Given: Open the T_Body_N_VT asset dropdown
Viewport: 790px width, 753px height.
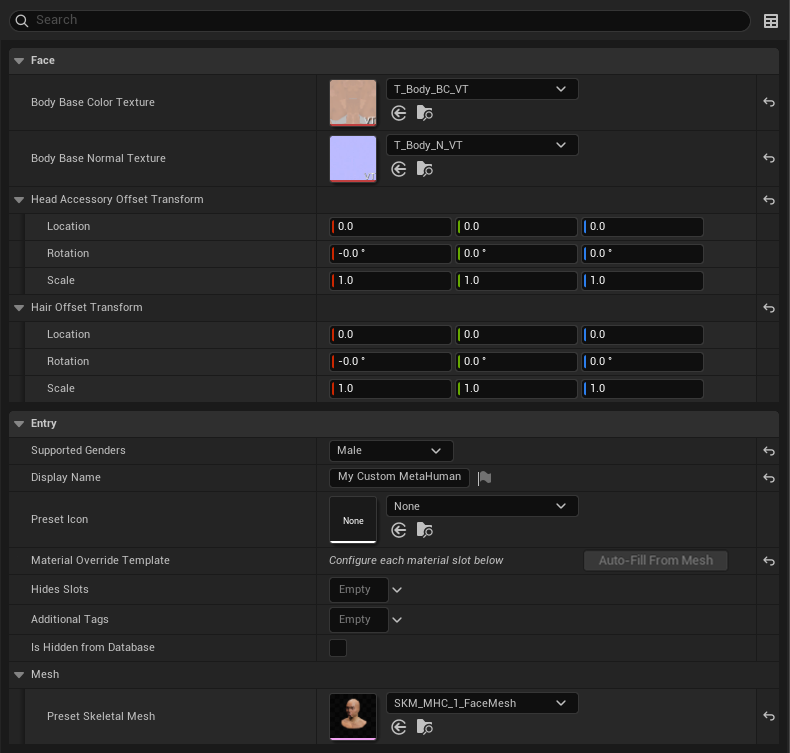Looking at the screenshot, I should [482, 145].
